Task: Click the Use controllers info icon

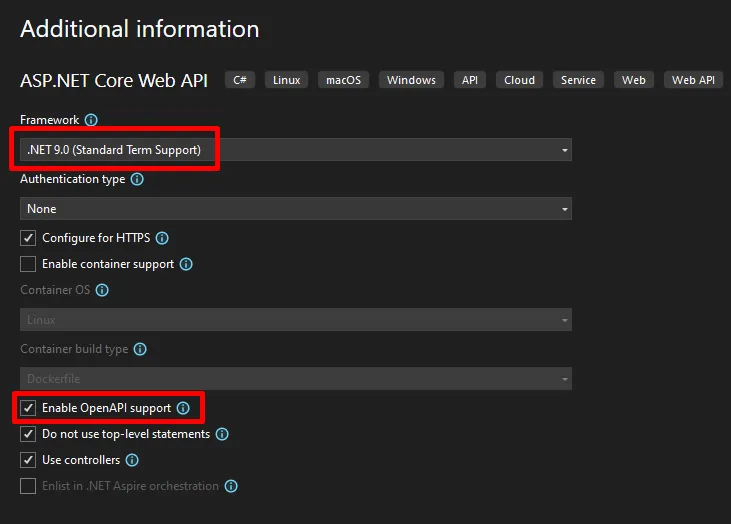Action: (132, 460)
